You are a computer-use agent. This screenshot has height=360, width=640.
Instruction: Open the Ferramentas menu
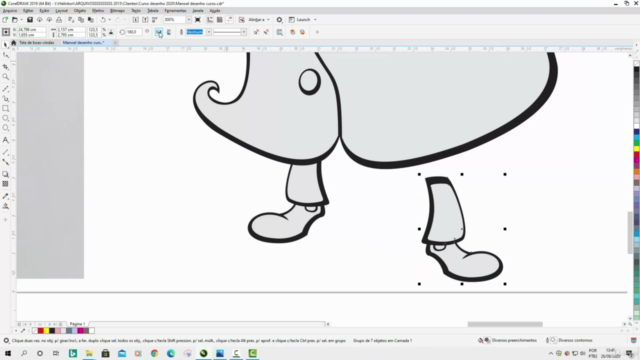[x=175, y=11]
